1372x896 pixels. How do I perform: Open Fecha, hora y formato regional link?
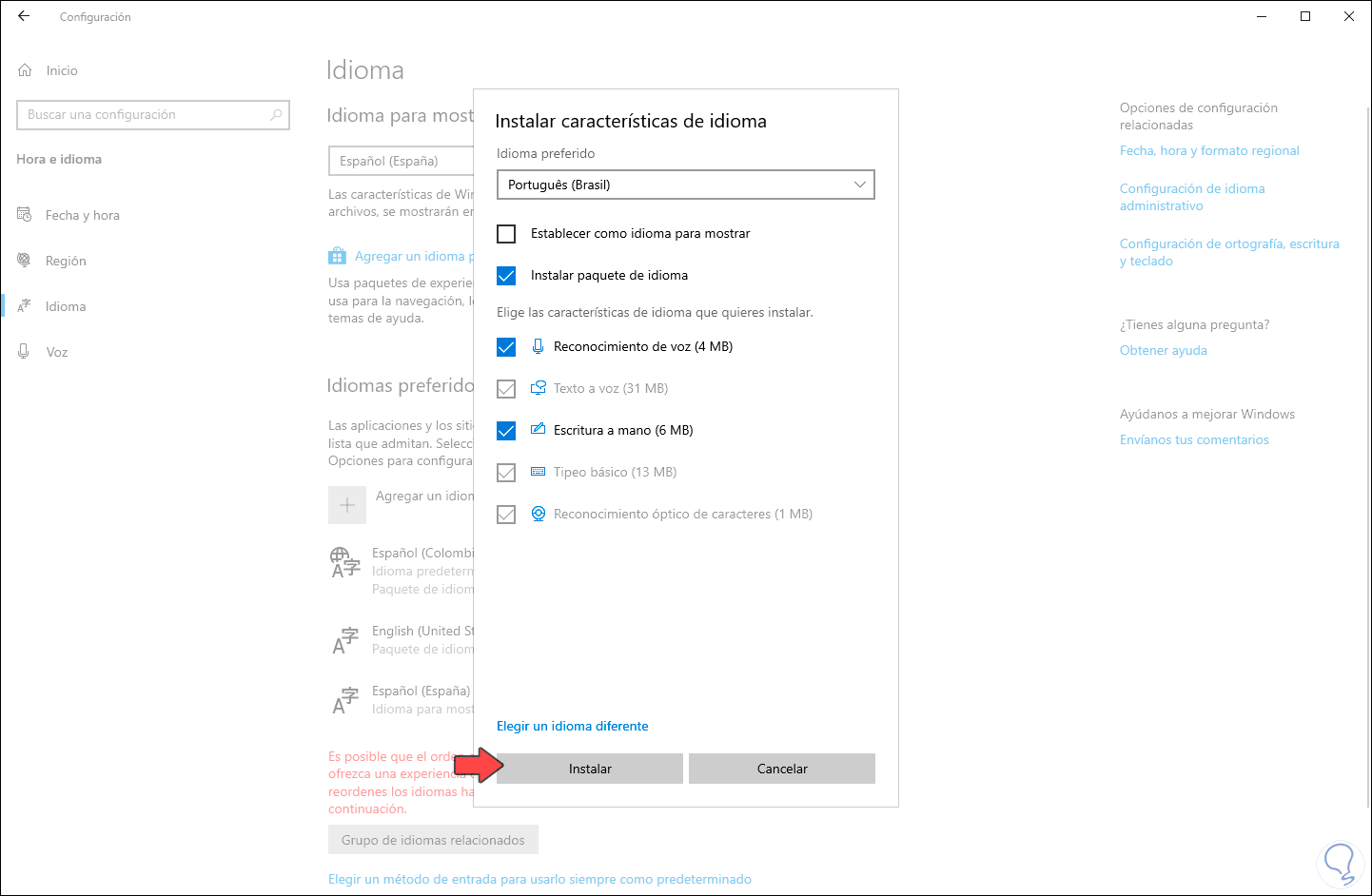tap(1209, 150)
